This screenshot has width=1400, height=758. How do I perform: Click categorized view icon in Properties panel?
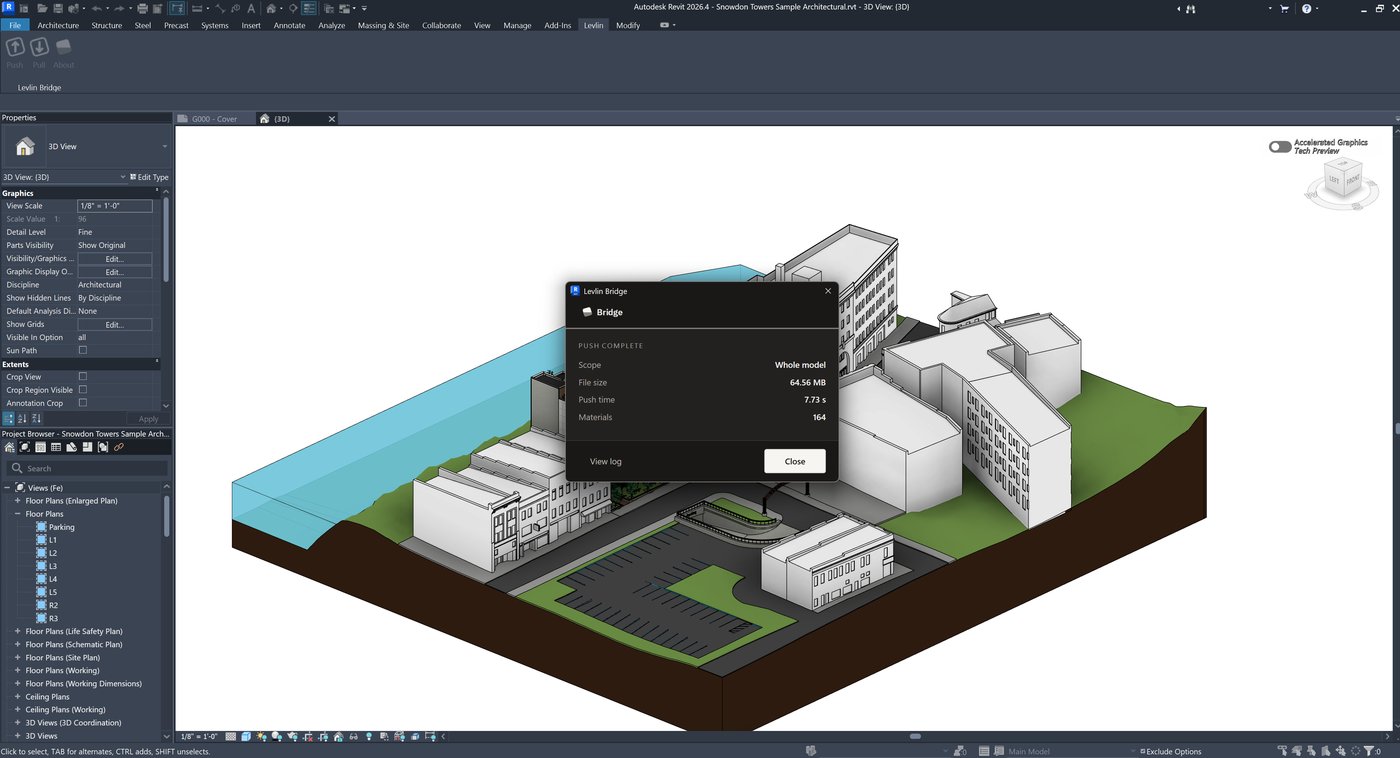[x=10, y=418]
